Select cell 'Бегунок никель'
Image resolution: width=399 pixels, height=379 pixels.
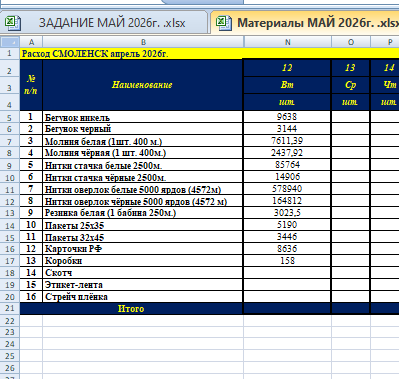pyautogui.click(x=143, y=117)
